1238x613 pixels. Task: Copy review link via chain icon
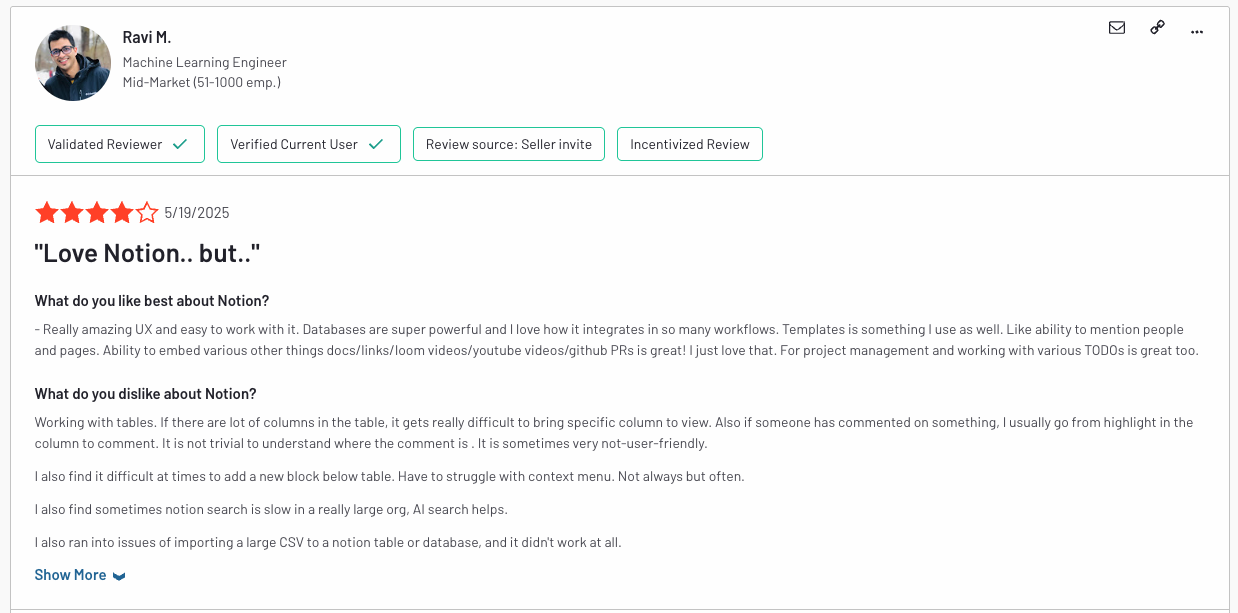[1157, 28]
